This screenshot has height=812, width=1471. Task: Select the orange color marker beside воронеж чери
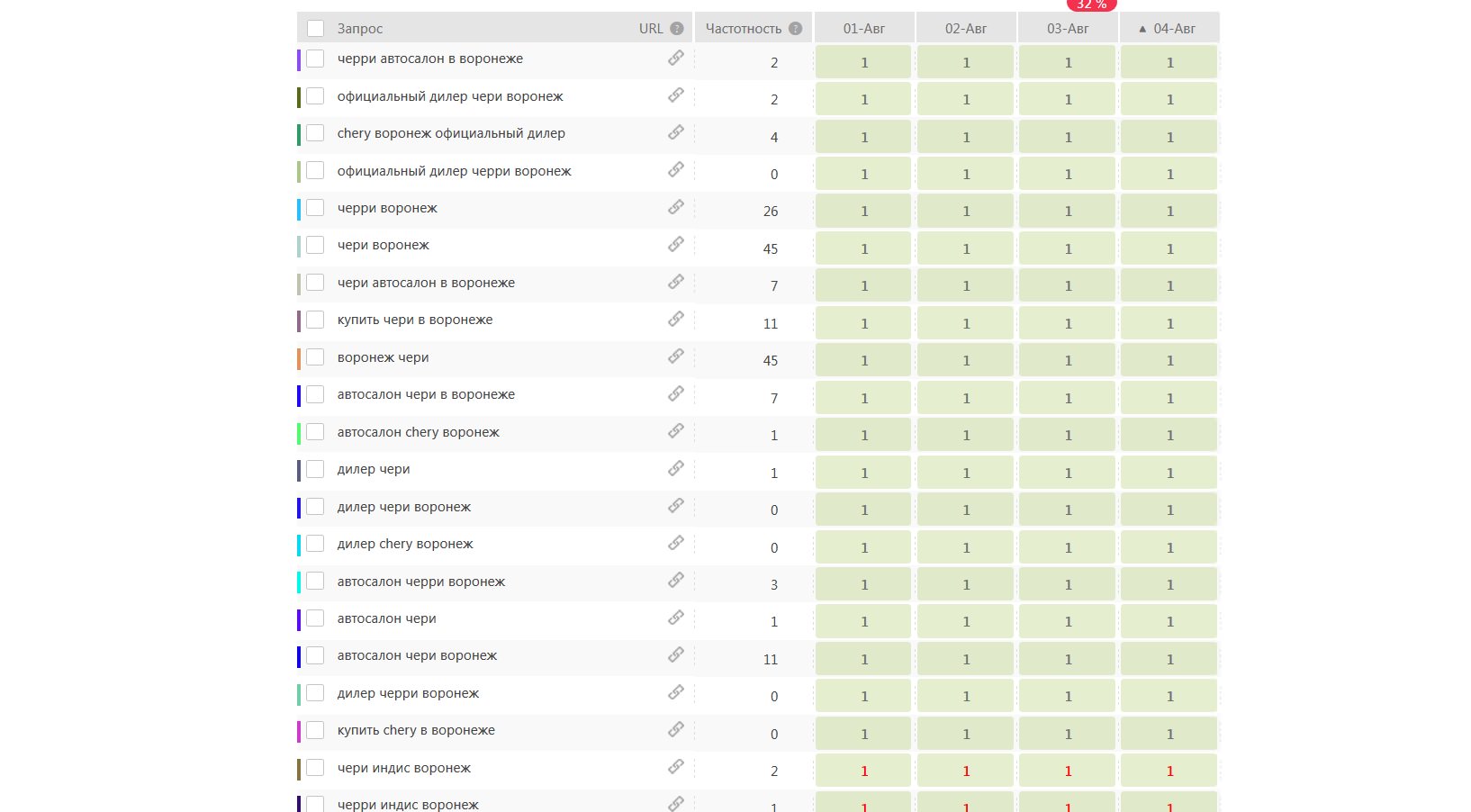pos(299,358)
